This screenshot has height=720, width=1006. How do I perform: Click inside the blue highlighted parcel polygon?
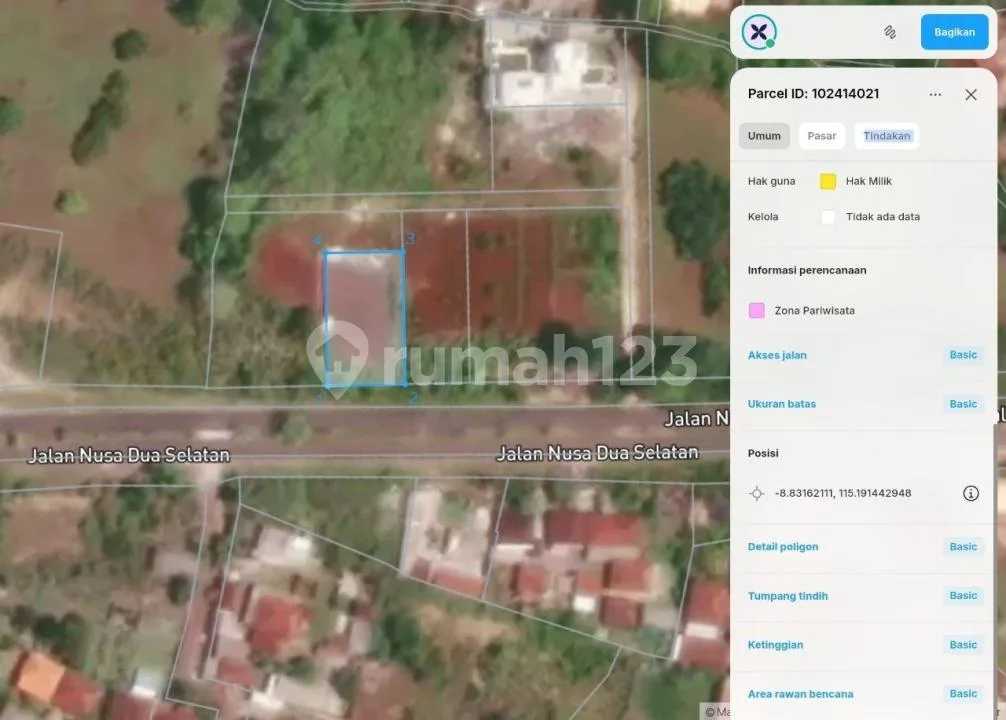(x=364, y=318)
